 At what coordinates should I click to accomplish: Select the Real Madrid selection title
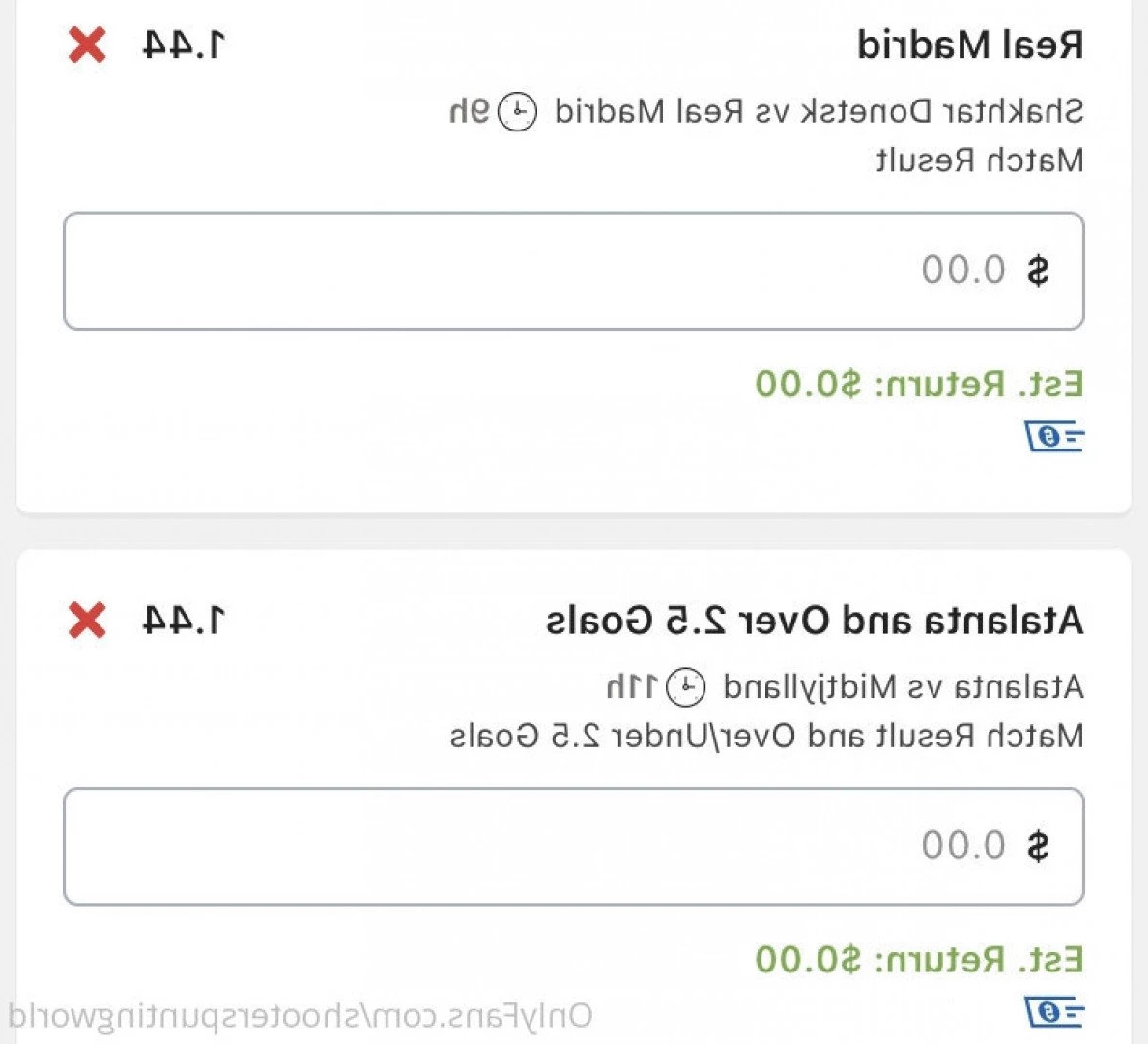(x=970, y=45)
